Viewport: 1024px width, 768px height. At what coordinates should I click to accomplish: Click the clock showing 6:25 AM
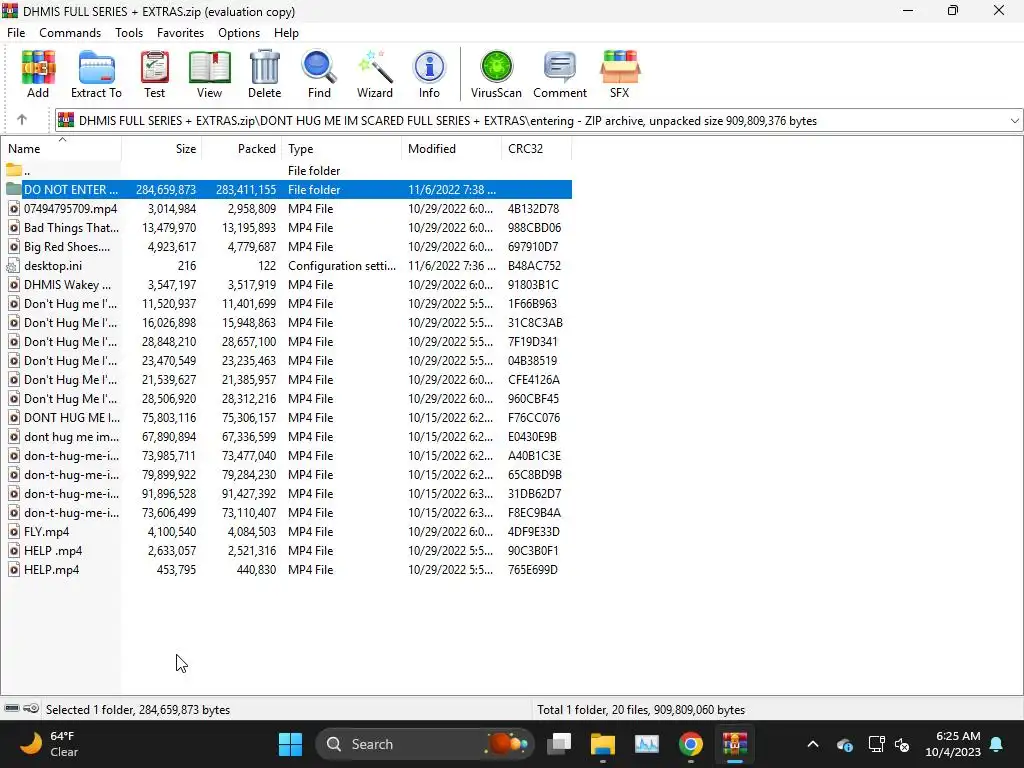pyautogui.click(x=953, y=744)
